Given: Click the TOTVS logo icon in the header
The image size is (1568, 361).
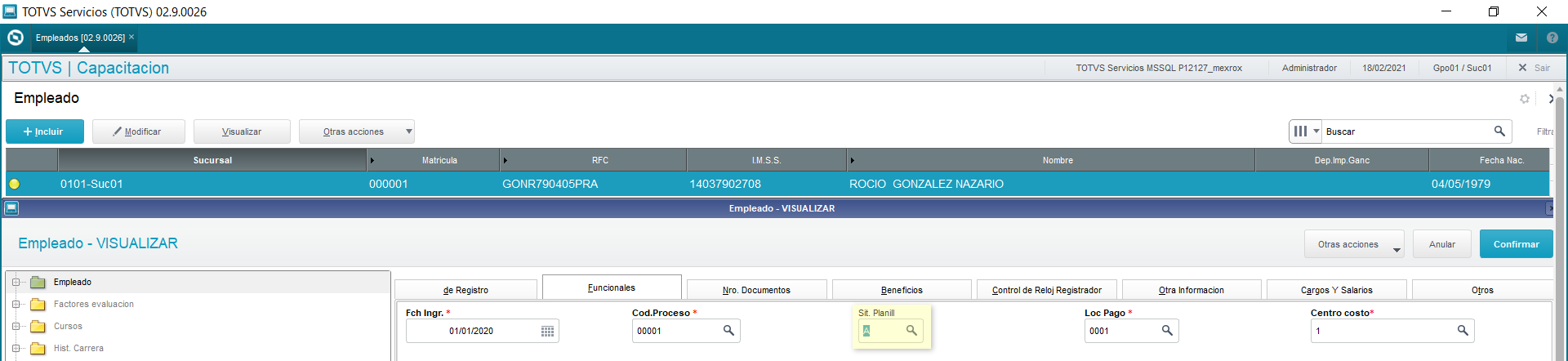Looking at the screenshot, I should pos(15,38).
